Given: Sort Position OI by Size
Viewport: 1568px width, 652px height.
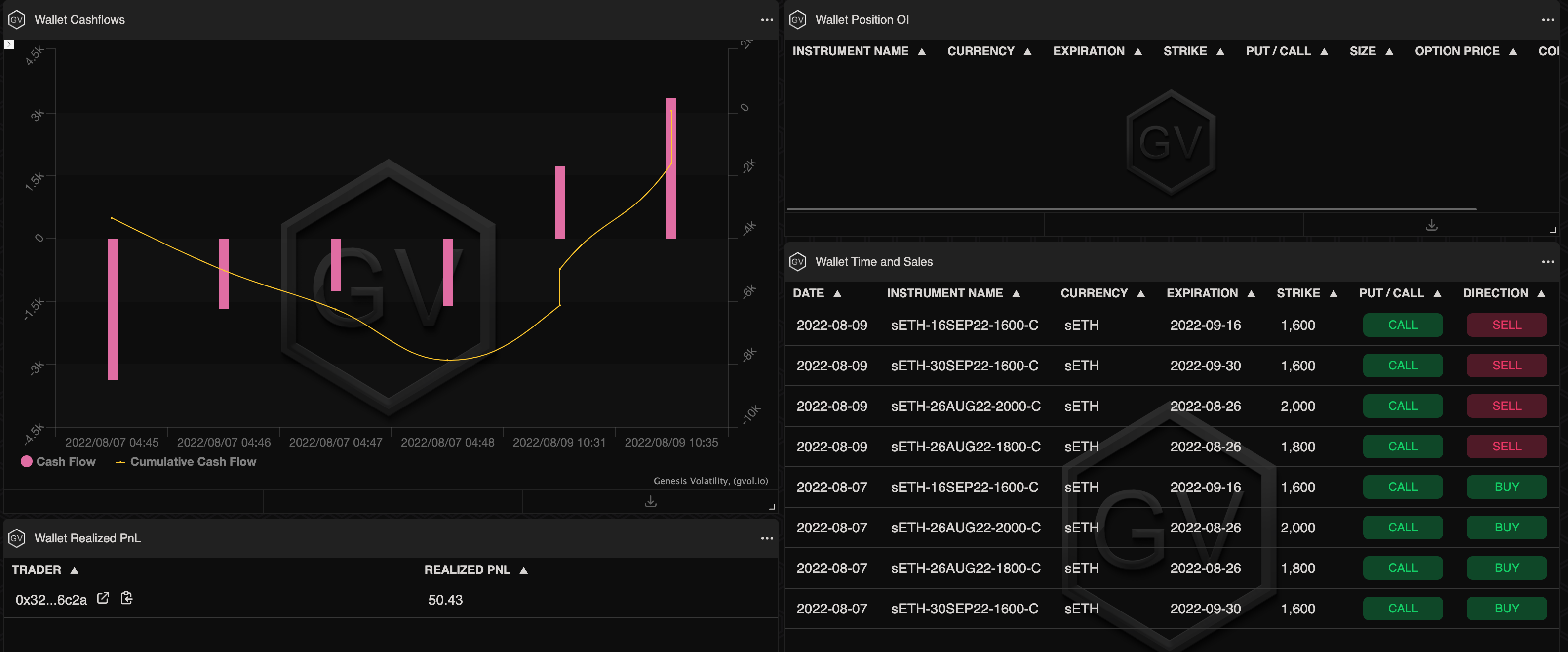Looking at the screenshot, I should 1371,51.
